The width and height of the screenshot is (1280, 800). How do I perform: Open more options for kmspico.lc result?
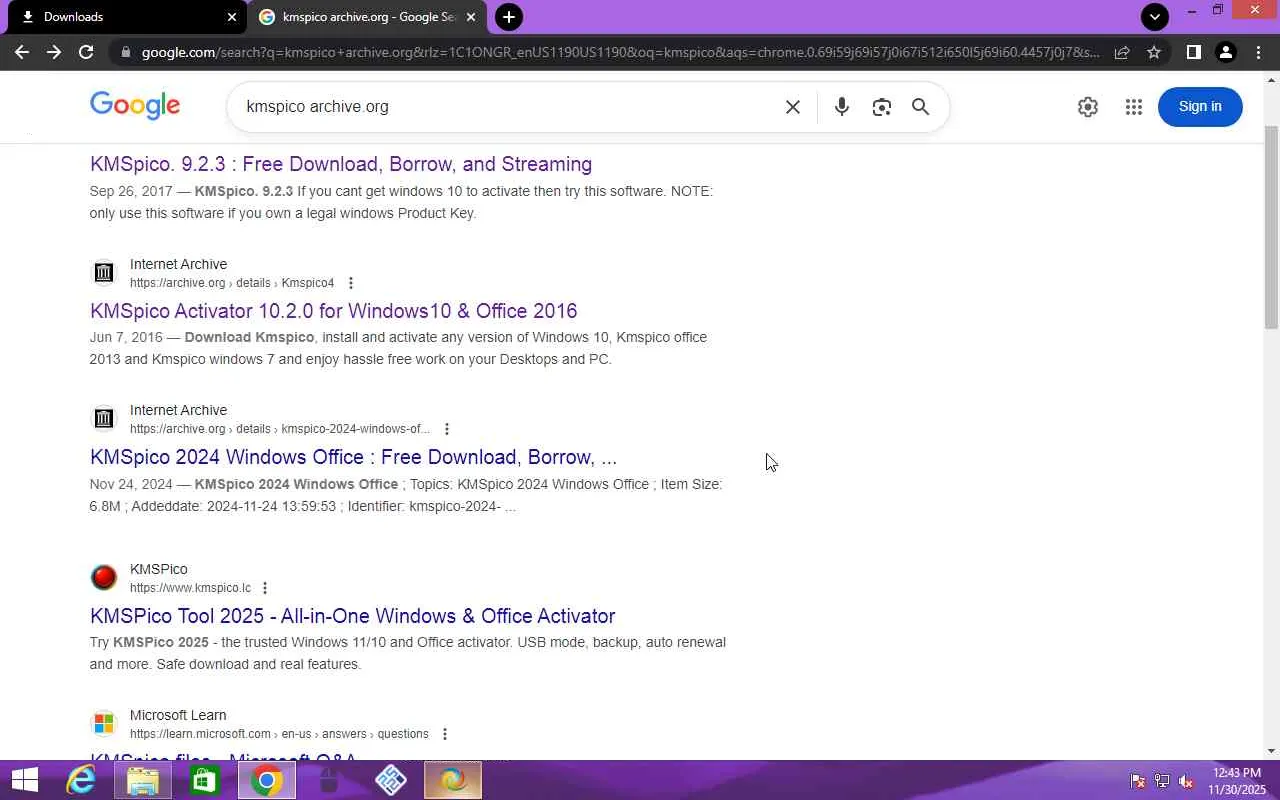pyautogui.click(x=264, y=588)
